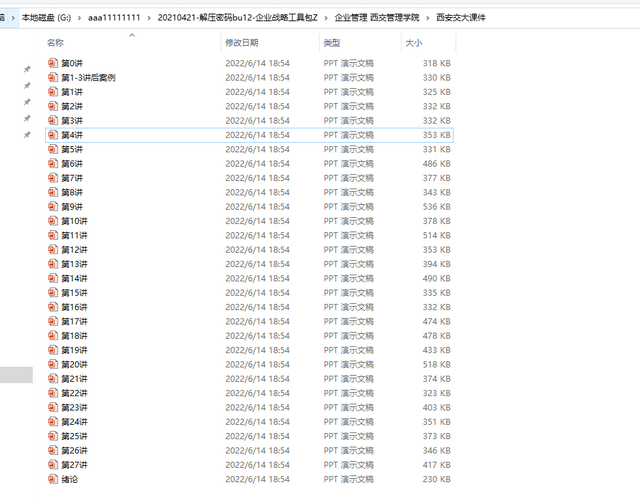This screenshot has height=502, width=640.
Task: Click the file icon of 第13讲
Action: [x=53, y=264]
